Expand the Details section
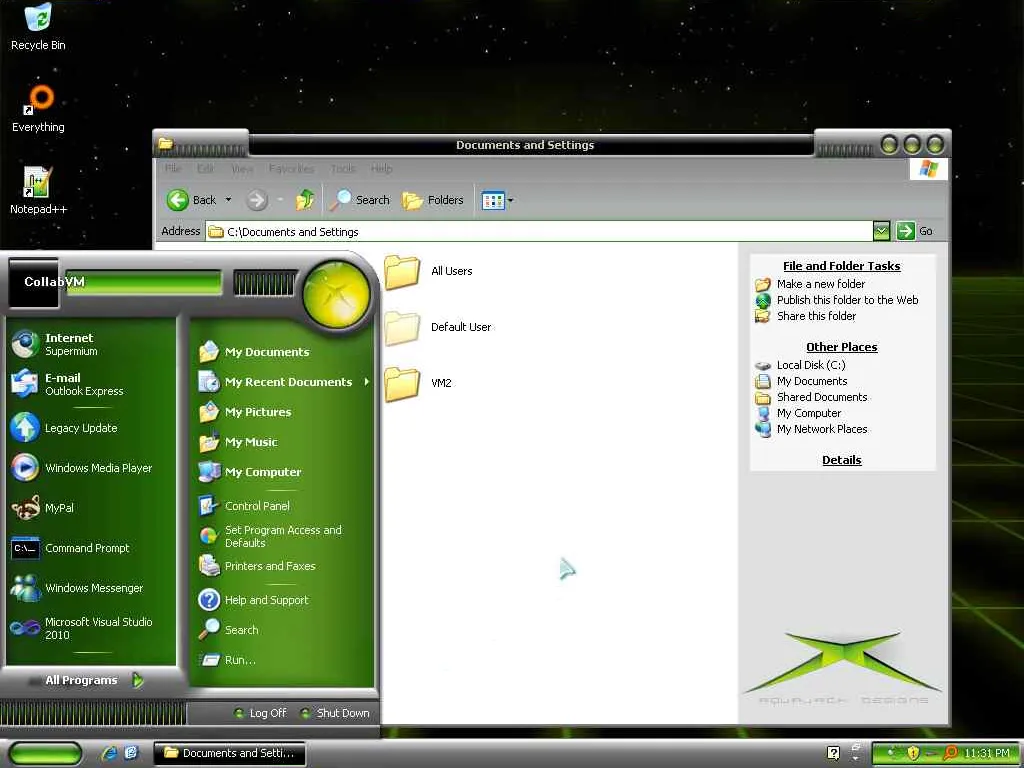The width and height of the screenshot is (1024, 768). click(841, 460)
